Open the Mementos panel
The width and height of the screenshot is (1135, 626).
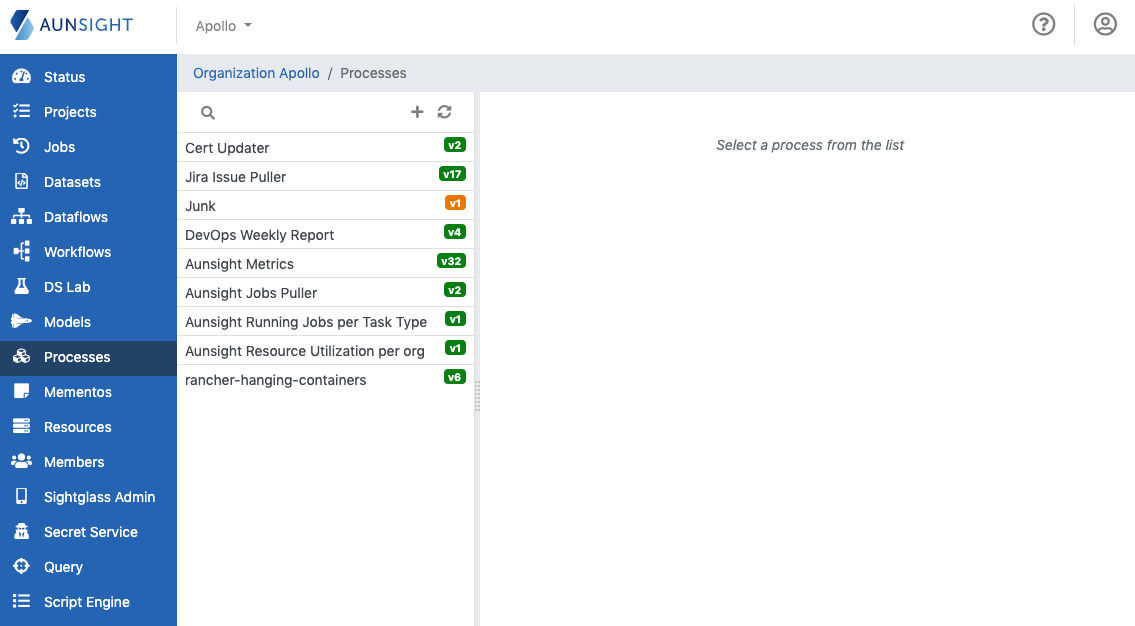point(76,391)
